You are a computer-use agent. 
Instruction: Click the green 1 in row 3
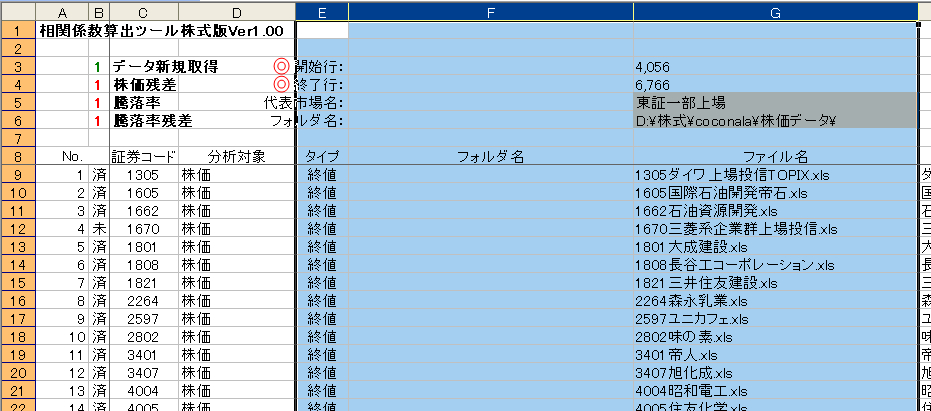[99, 67]
